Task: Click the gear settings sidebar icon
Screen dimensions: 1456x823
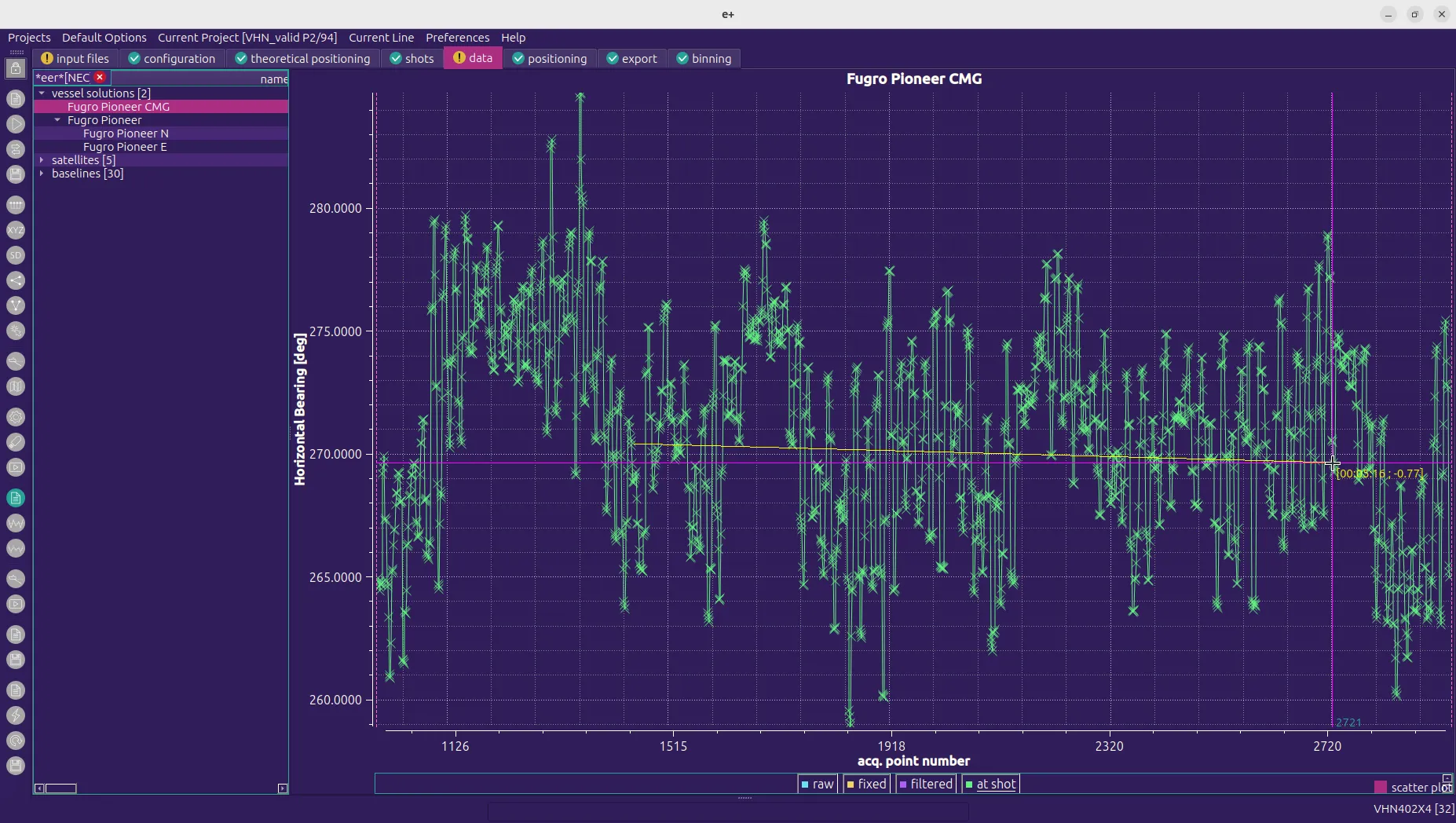Action: tap(16, 417)
